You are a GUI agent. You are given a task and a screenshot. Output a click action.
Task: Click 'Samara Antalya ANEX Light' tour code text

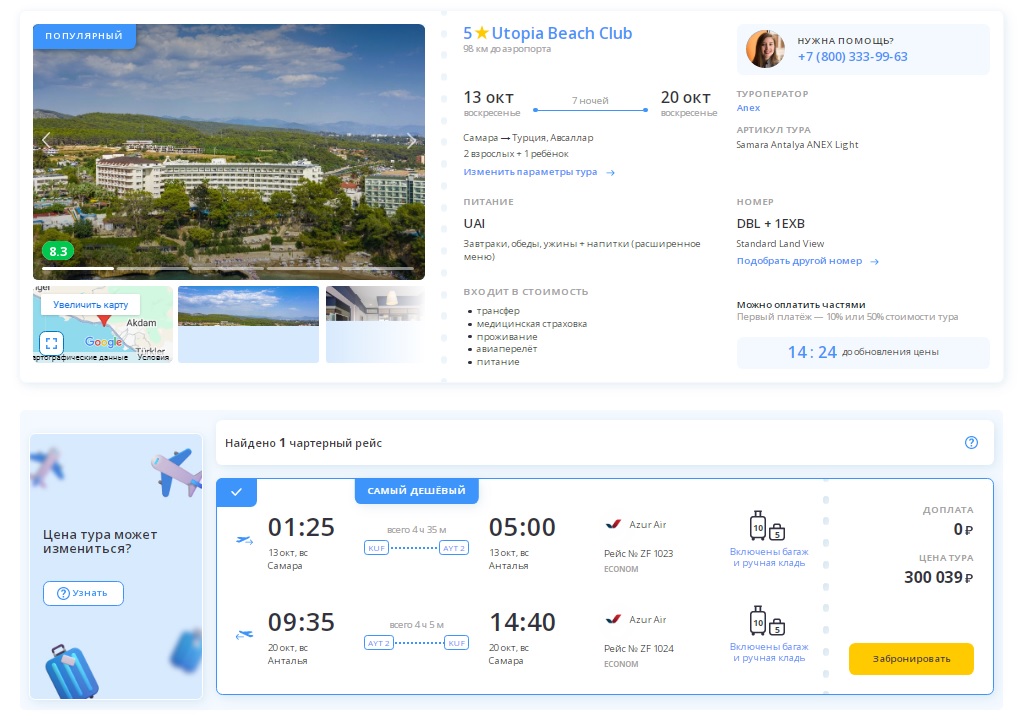pyautogui.click(x=797, y=145)
